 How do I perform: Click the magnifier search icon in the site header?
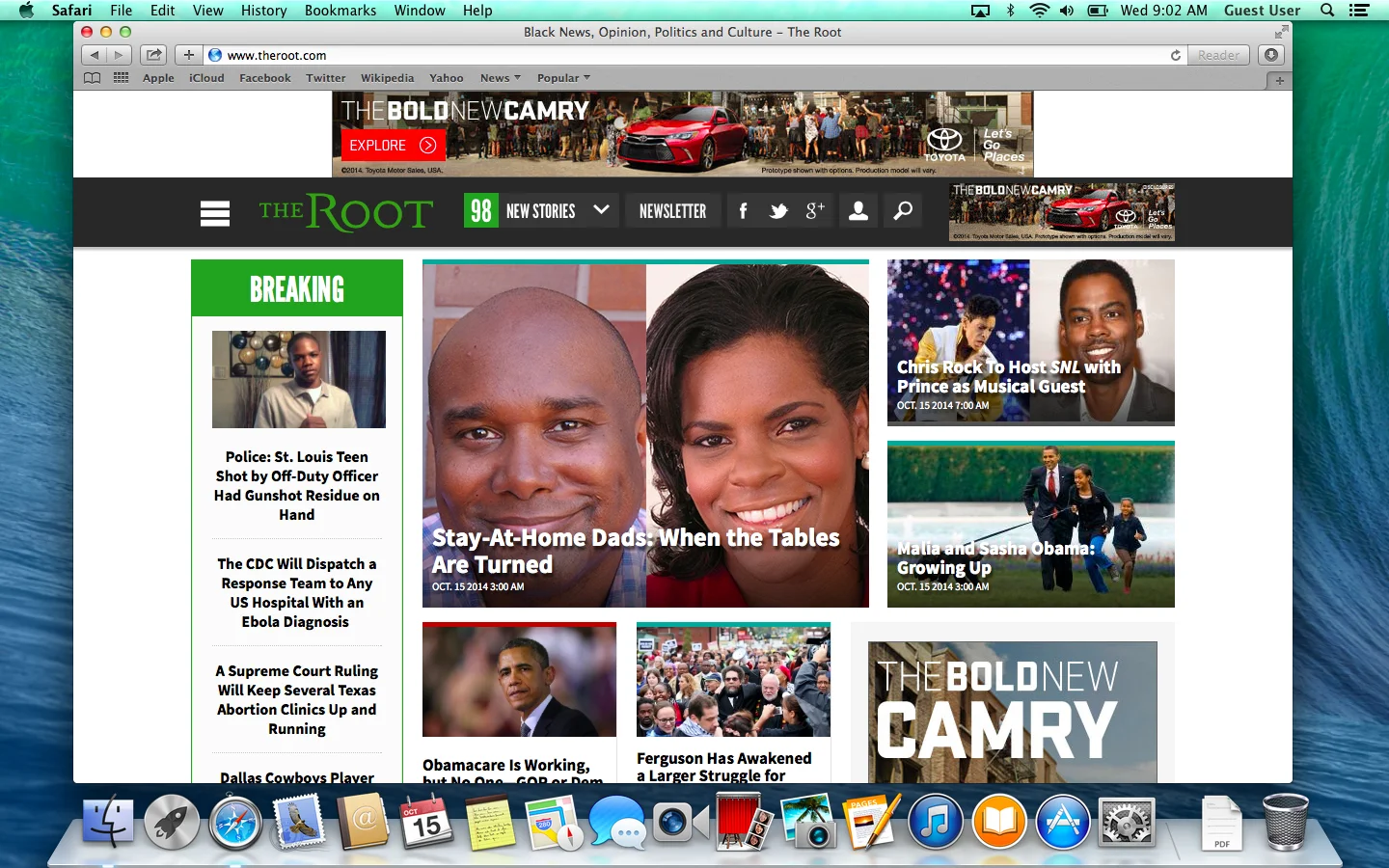click(x=903, y=211)
